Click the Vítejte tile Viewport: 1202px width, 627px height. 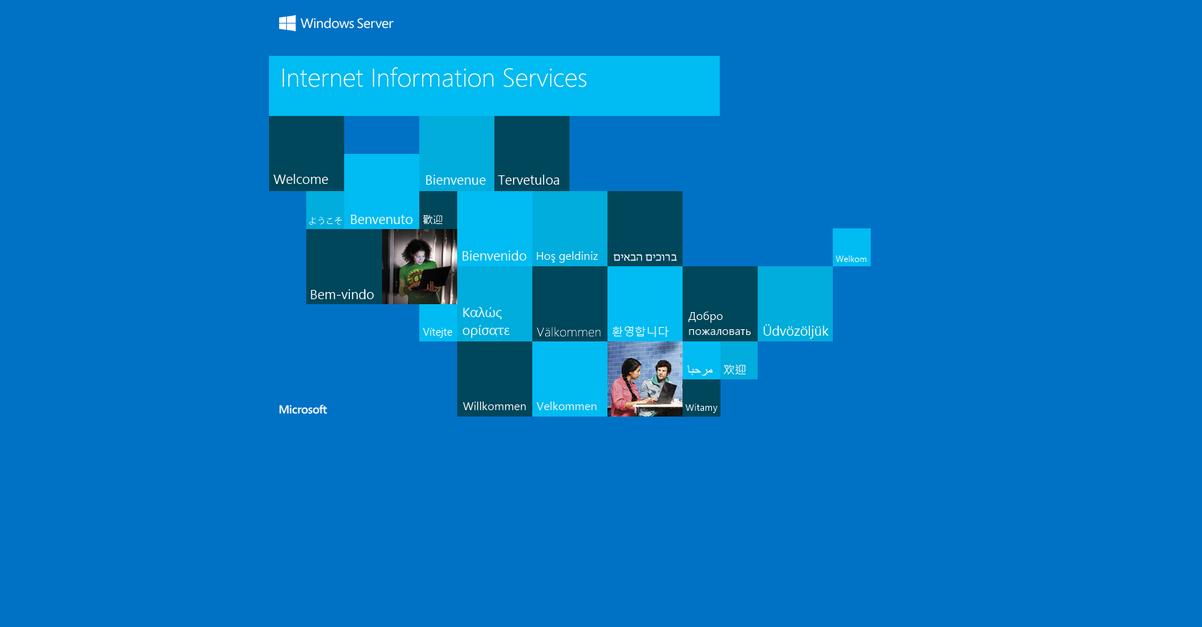(x=438, y=323)
